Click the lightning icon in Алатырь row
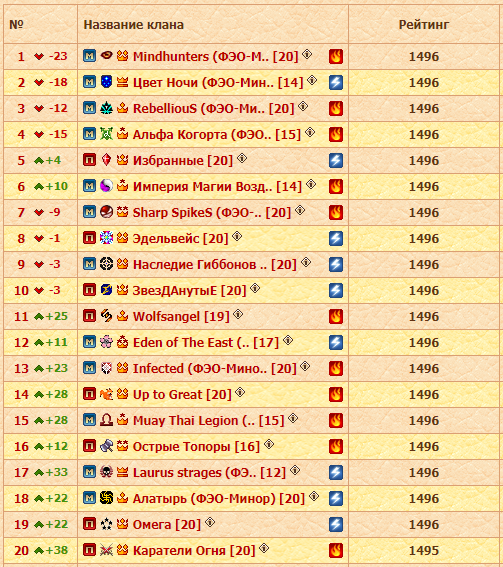 (x=336, y=498)
